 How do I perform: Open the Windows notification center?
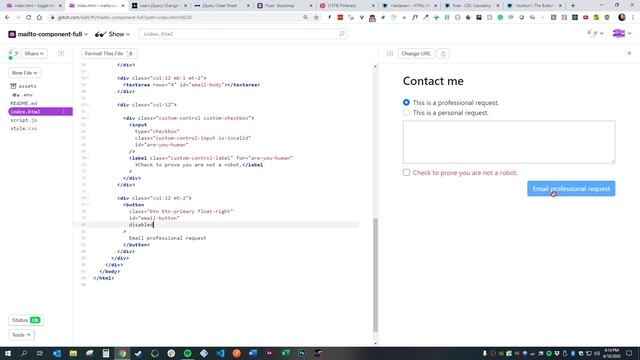629,353
